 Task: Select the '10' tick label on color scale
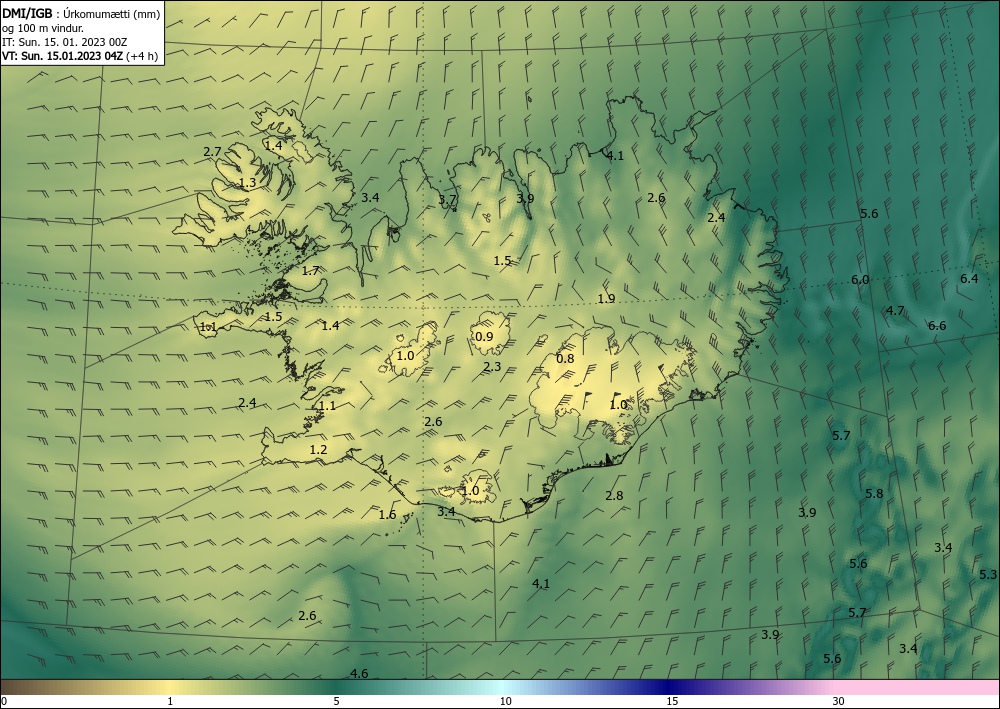505,701
